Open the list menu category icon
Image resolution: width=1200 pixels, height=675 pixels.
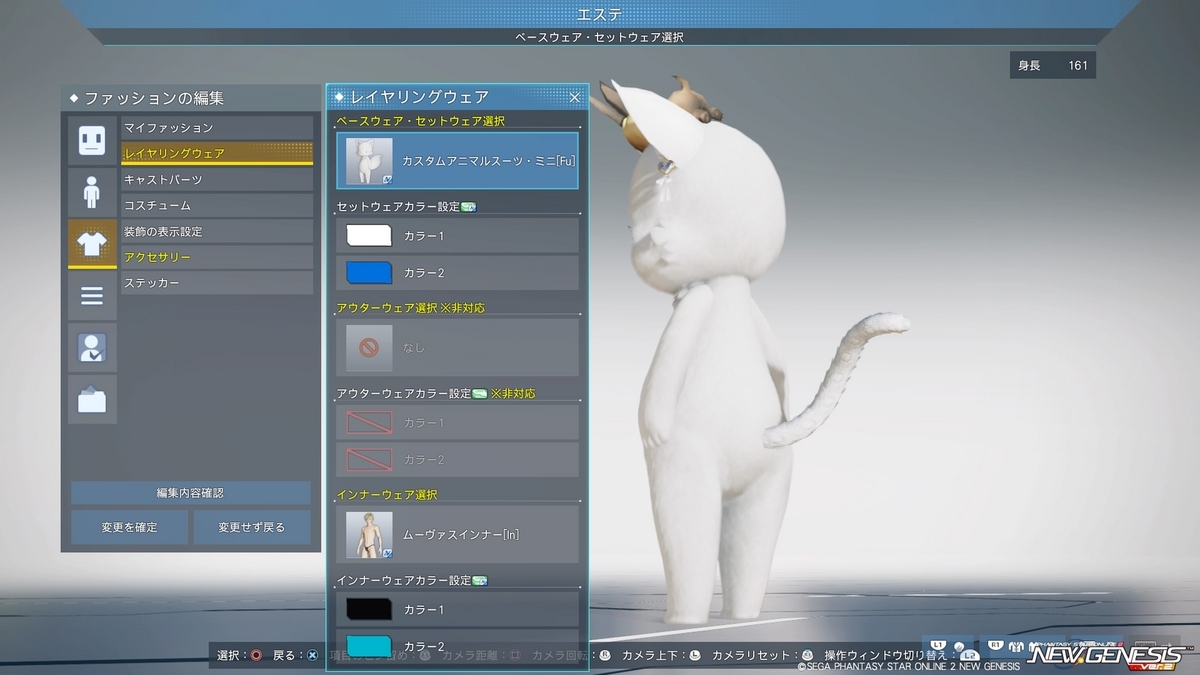[92, 296]
